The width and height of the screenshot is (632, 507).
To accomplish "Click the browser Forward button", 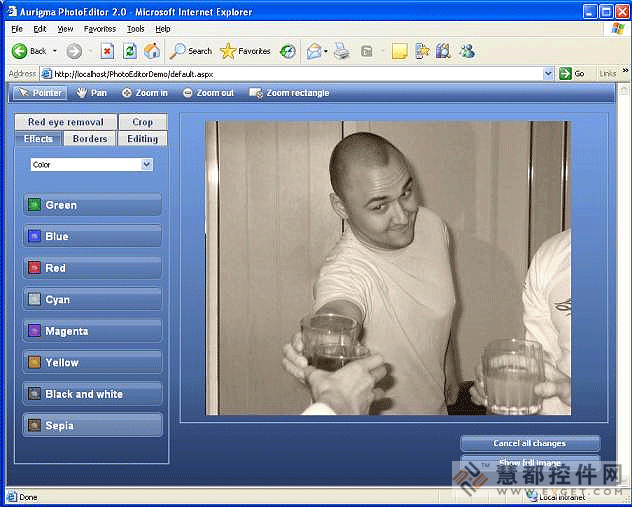I will click(x=74, y=51).
